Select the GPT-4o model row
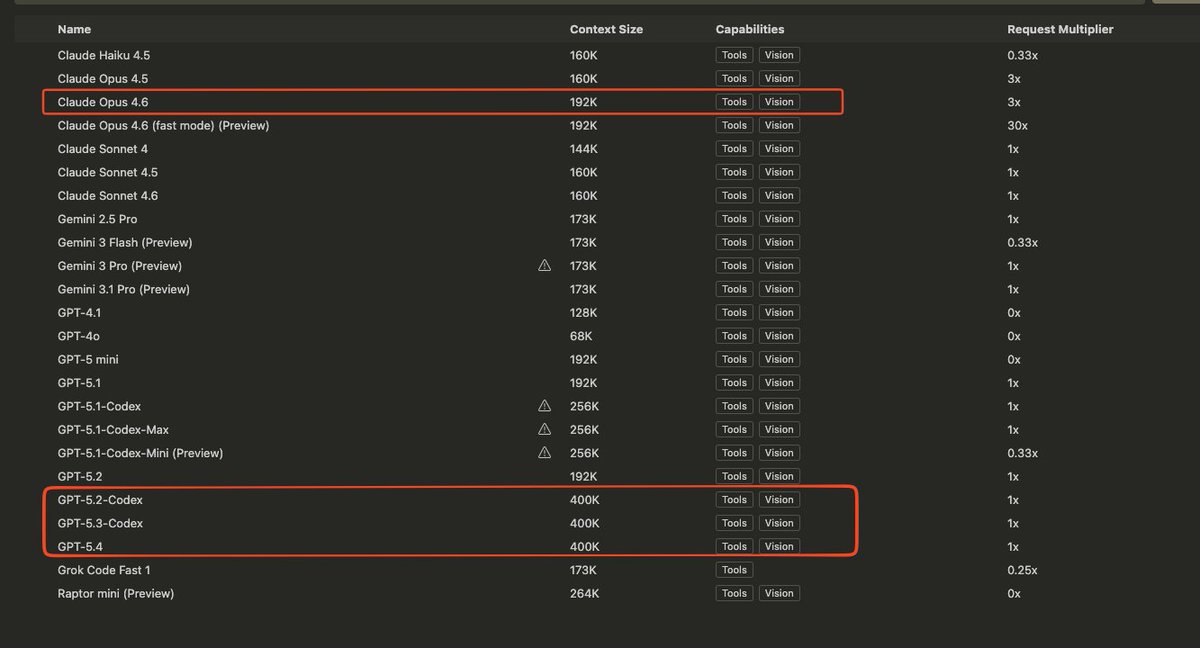 click(600, 336)
